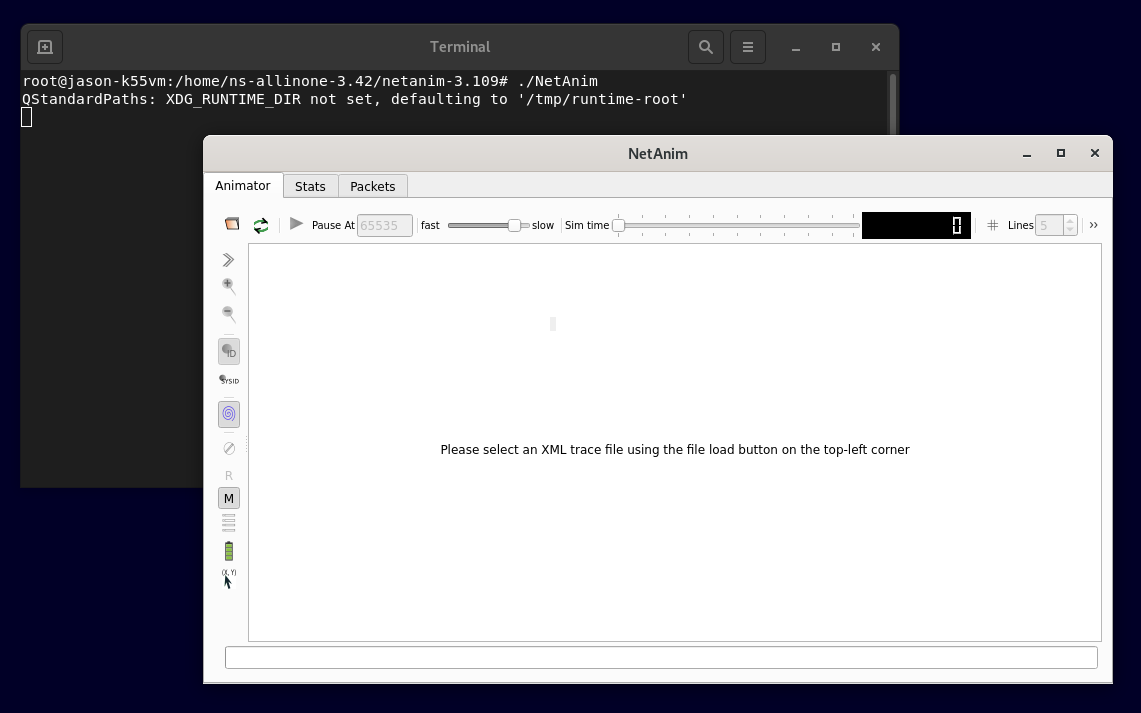This screenshot has width=1141, height=713.
Task: Click the grid Lines number field
Action: tap(1049, 226)
